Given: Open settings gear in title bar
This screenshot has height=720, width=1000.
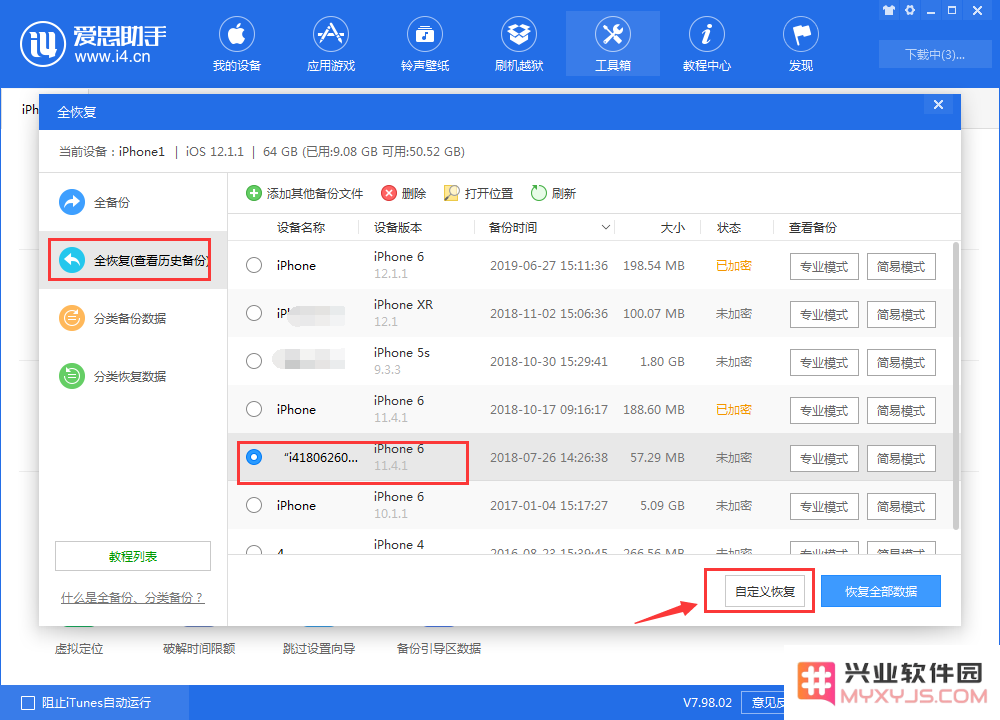Looking at the screenshot, I should (909, 10).
